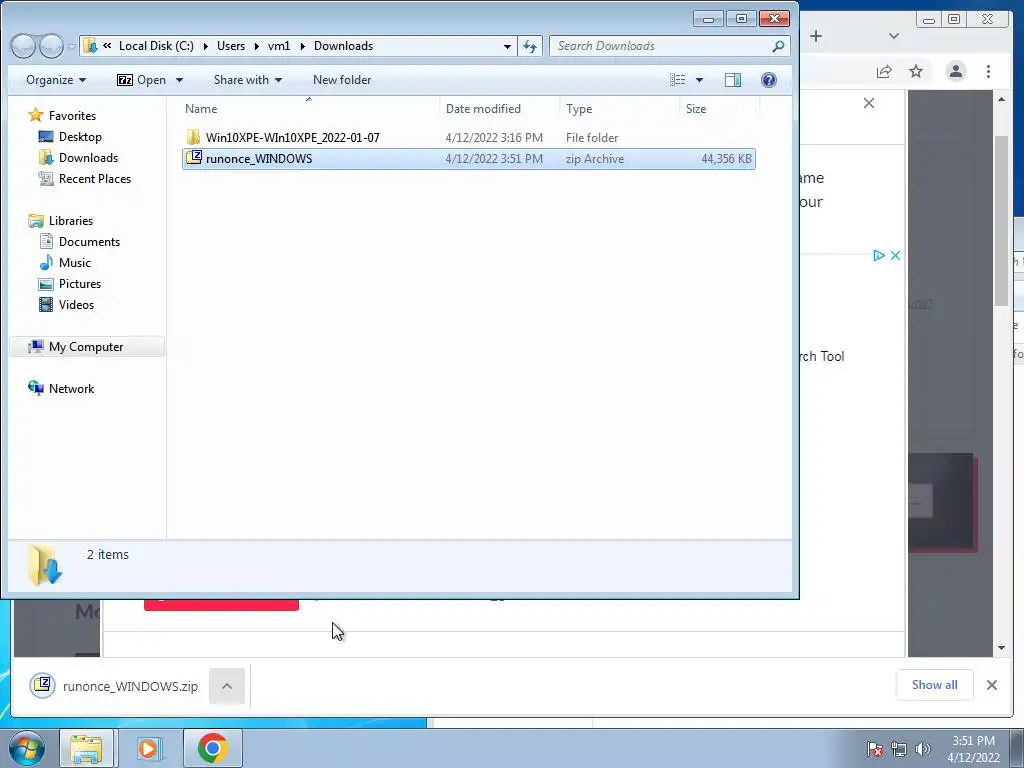
Task: Click the 7z Open toolbar button
Action: tap(141, 80)
